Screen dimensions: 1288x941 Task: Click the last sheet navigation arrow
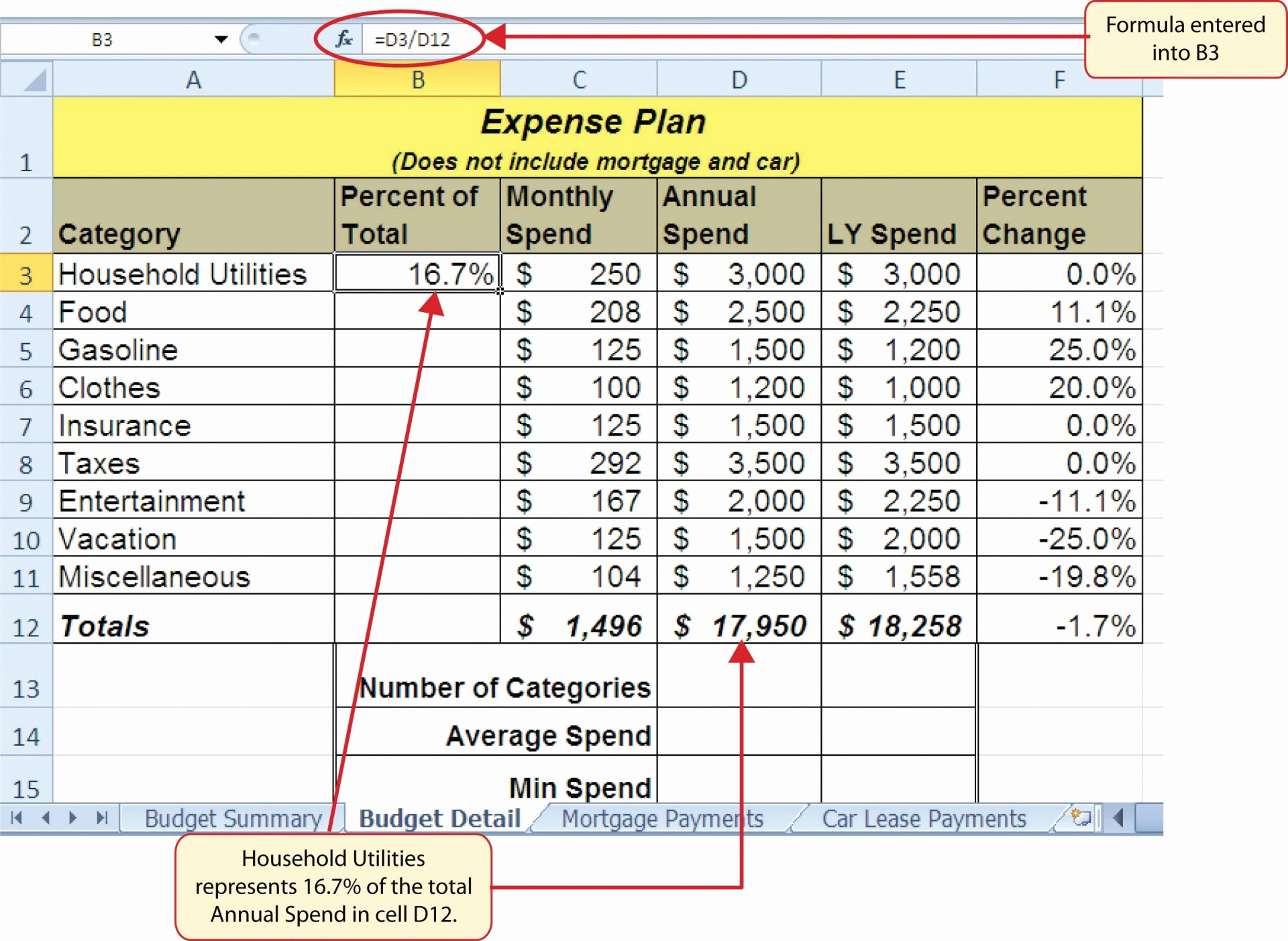[101, 818]
